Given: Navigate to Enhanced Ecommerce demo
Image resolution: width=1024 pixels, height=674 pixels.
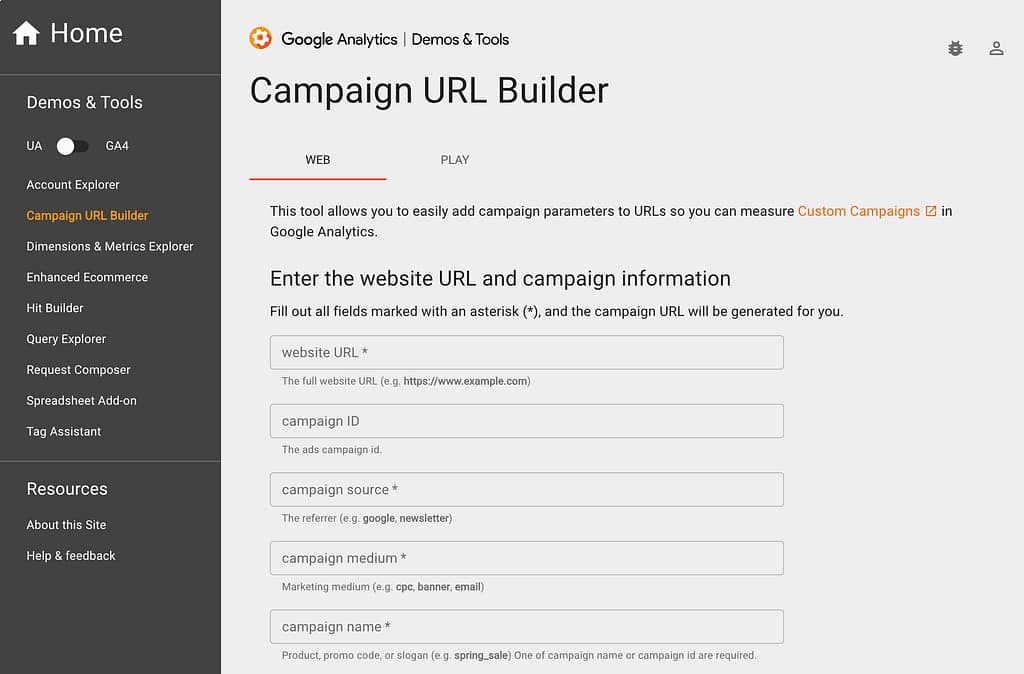Looking at the screenshot, I should 86,277.
